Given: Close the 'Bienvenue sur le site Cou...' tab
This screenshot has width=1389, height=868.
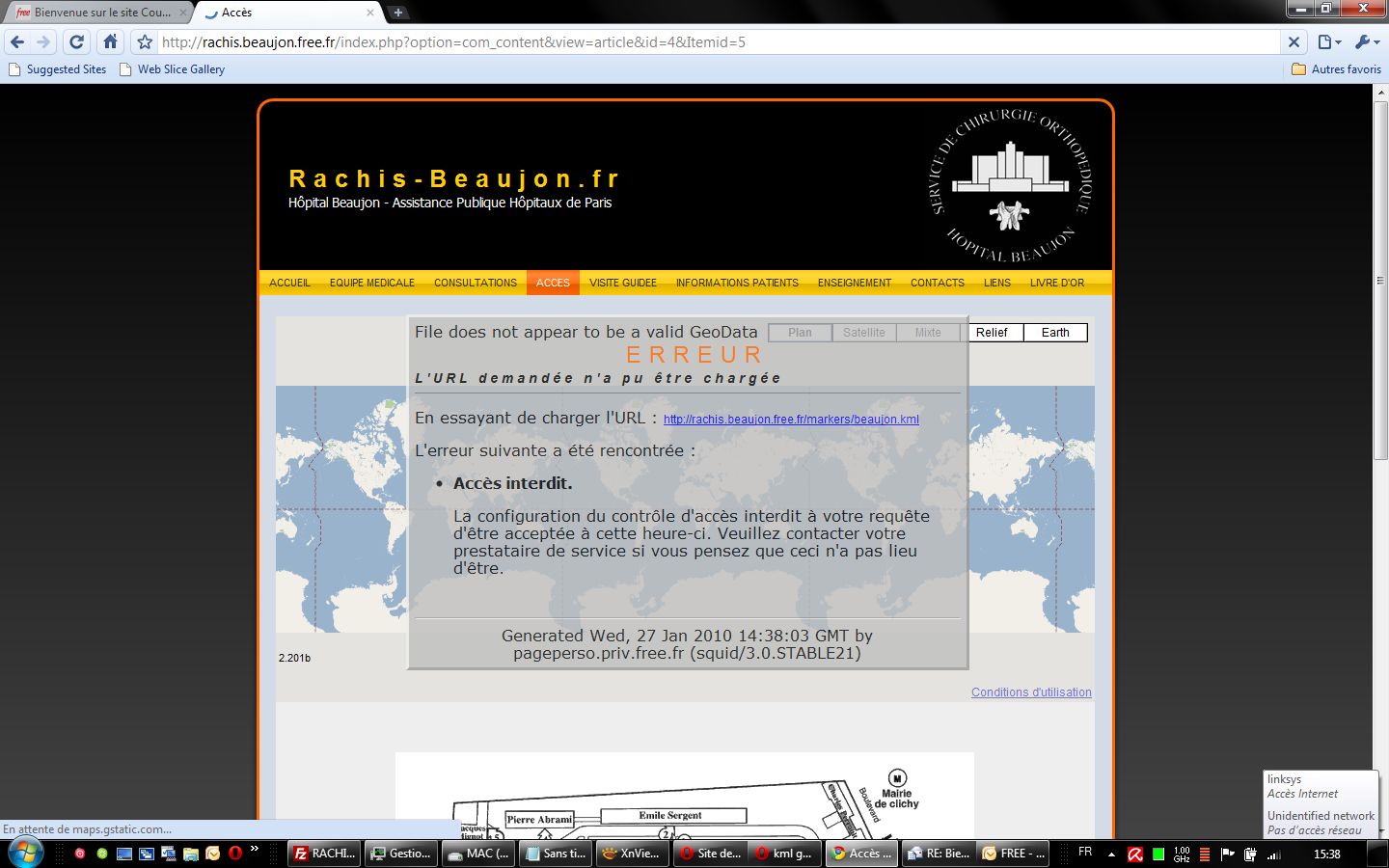Looking at the screenshot, I should [x=183, y=13].
